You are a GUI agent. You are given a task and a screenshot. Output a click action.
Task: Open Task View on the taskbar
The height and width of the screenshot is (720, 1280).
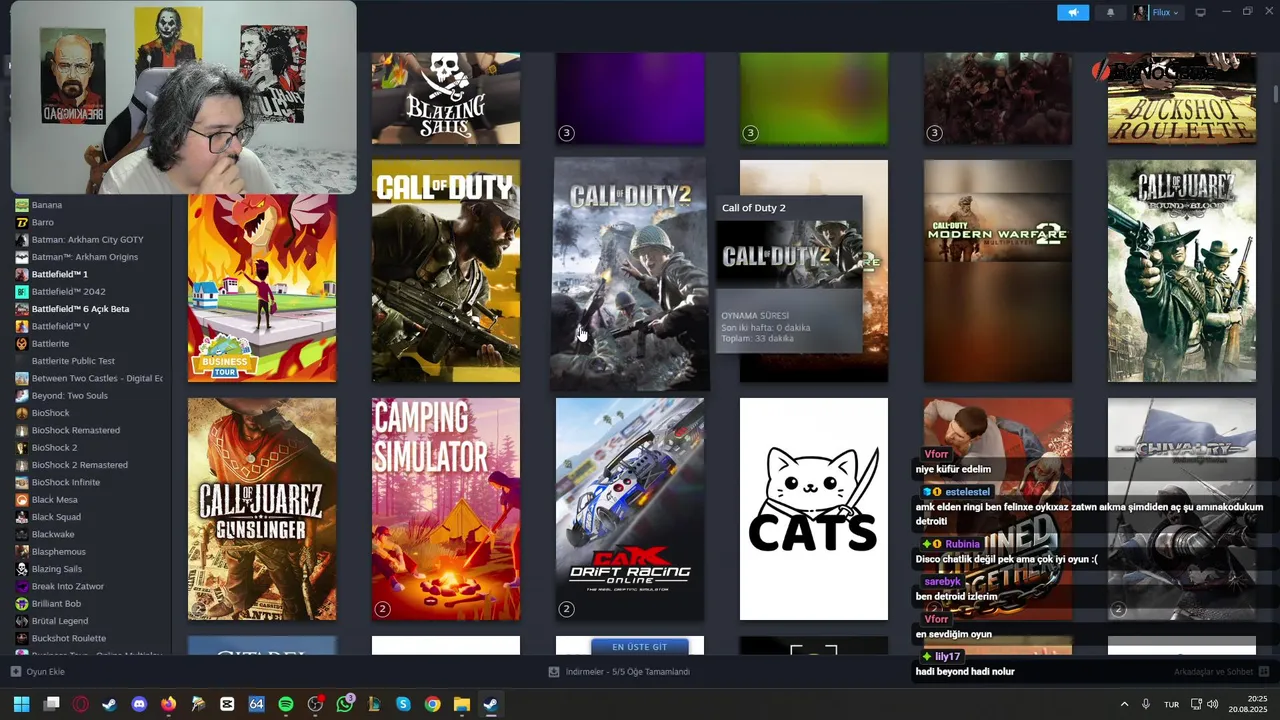pos(51,704)
